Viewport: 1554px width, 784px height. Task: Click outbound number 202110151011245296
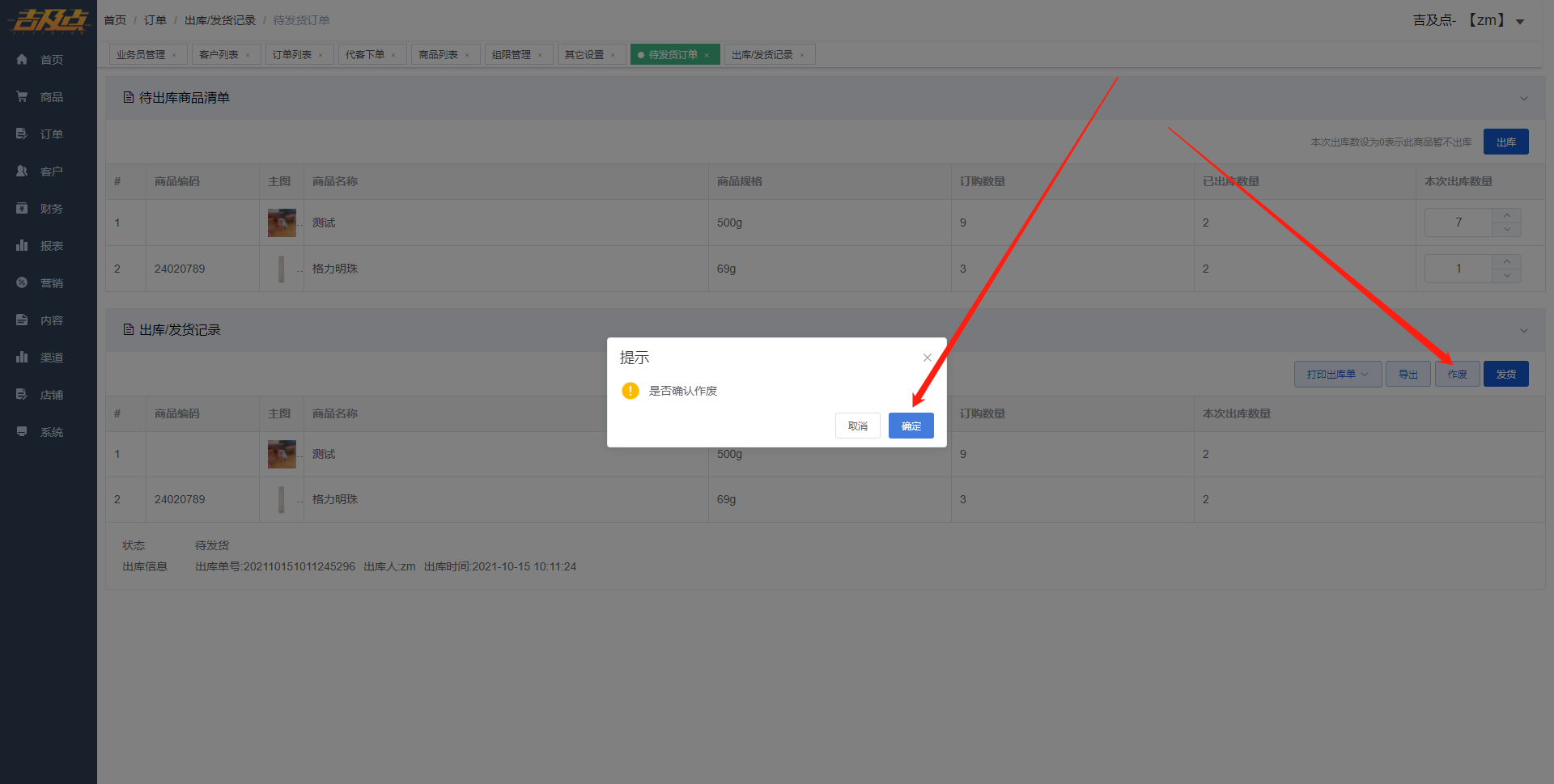point(299,566)
